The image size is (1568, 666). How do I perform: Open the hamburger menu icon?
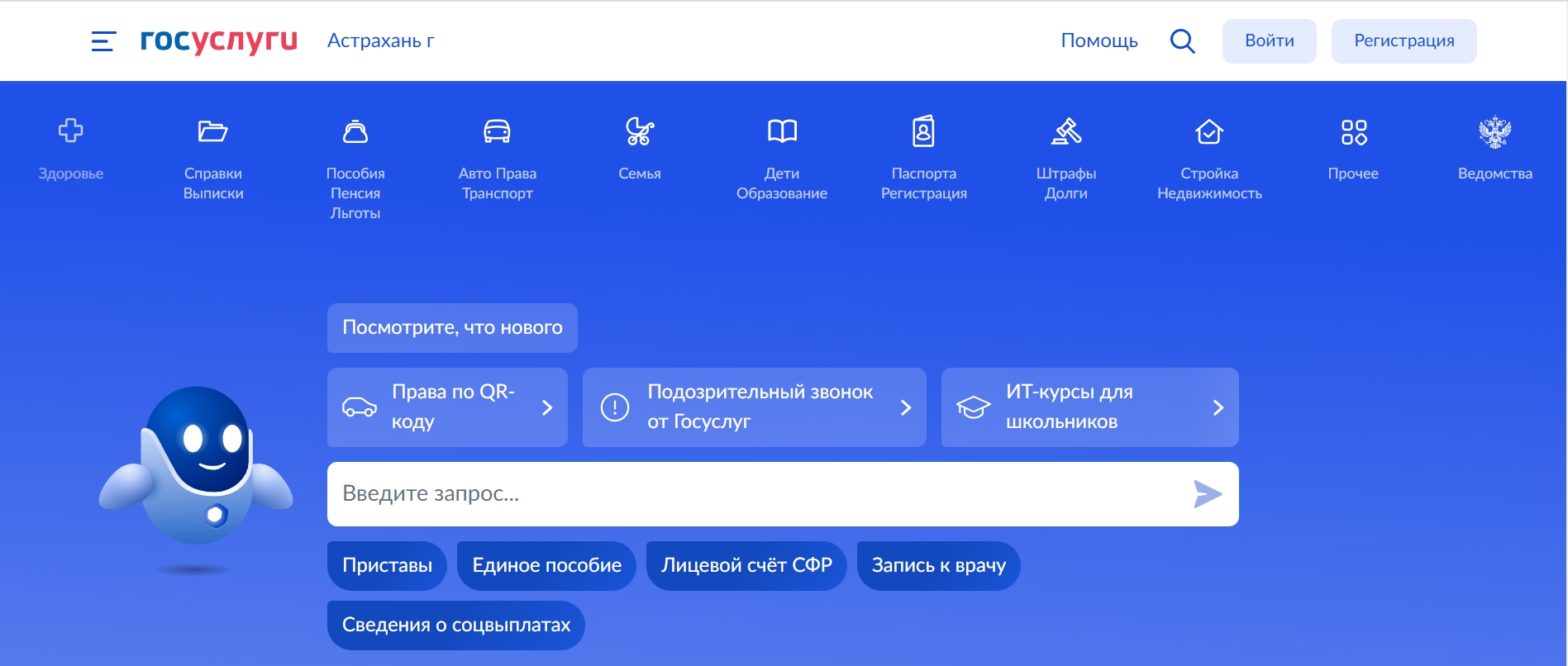click(x=103, y=41)
